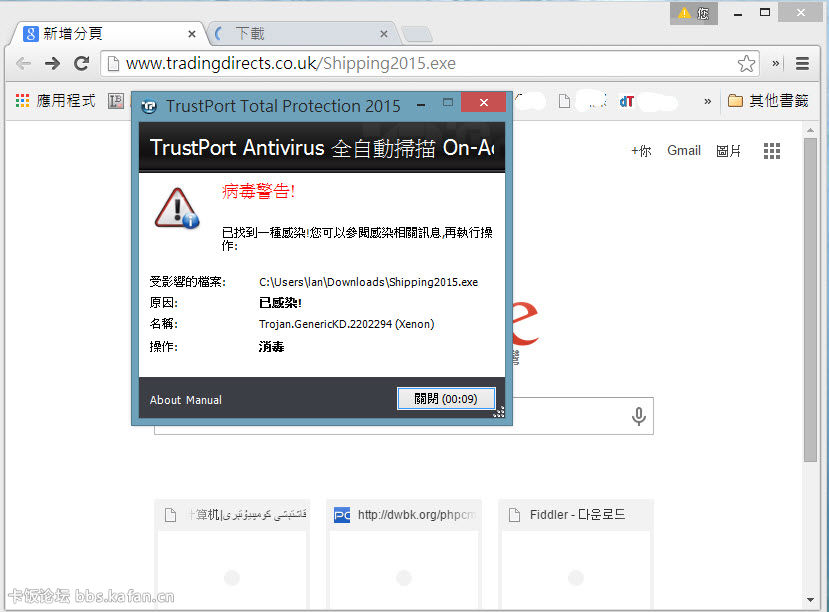
Task: Bookmark this page with the star icon
Action: tap(746, 63)
